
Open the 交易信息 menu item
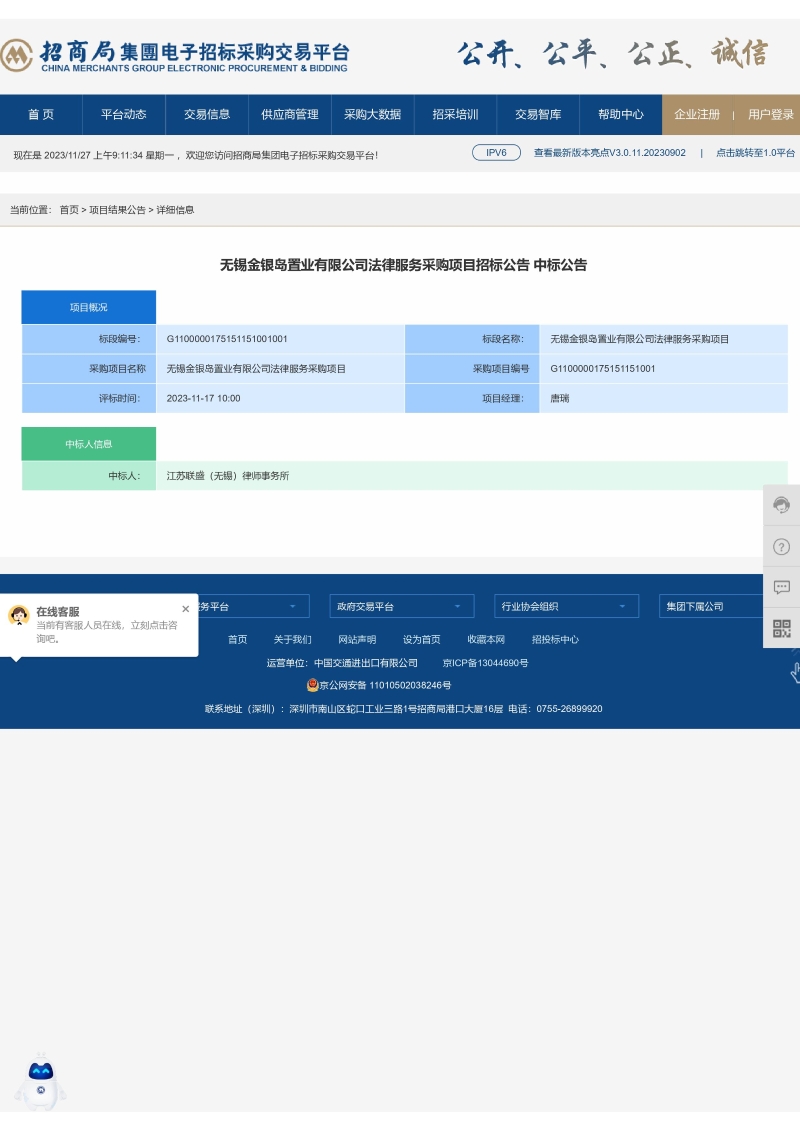click(207, 114)
